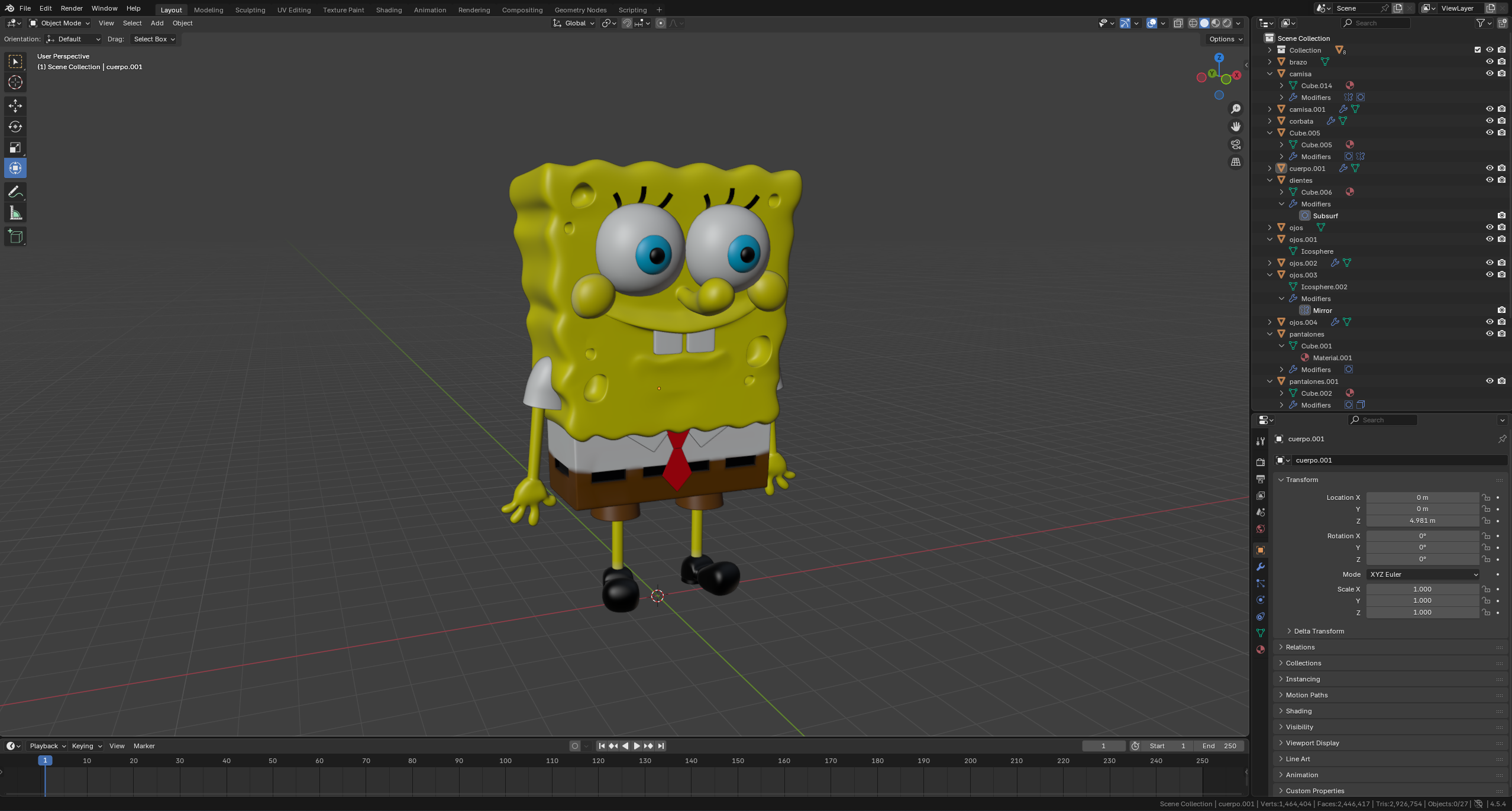1512x811 pixels.
Task: Select the Rotate tool
Action: [15, 127]
